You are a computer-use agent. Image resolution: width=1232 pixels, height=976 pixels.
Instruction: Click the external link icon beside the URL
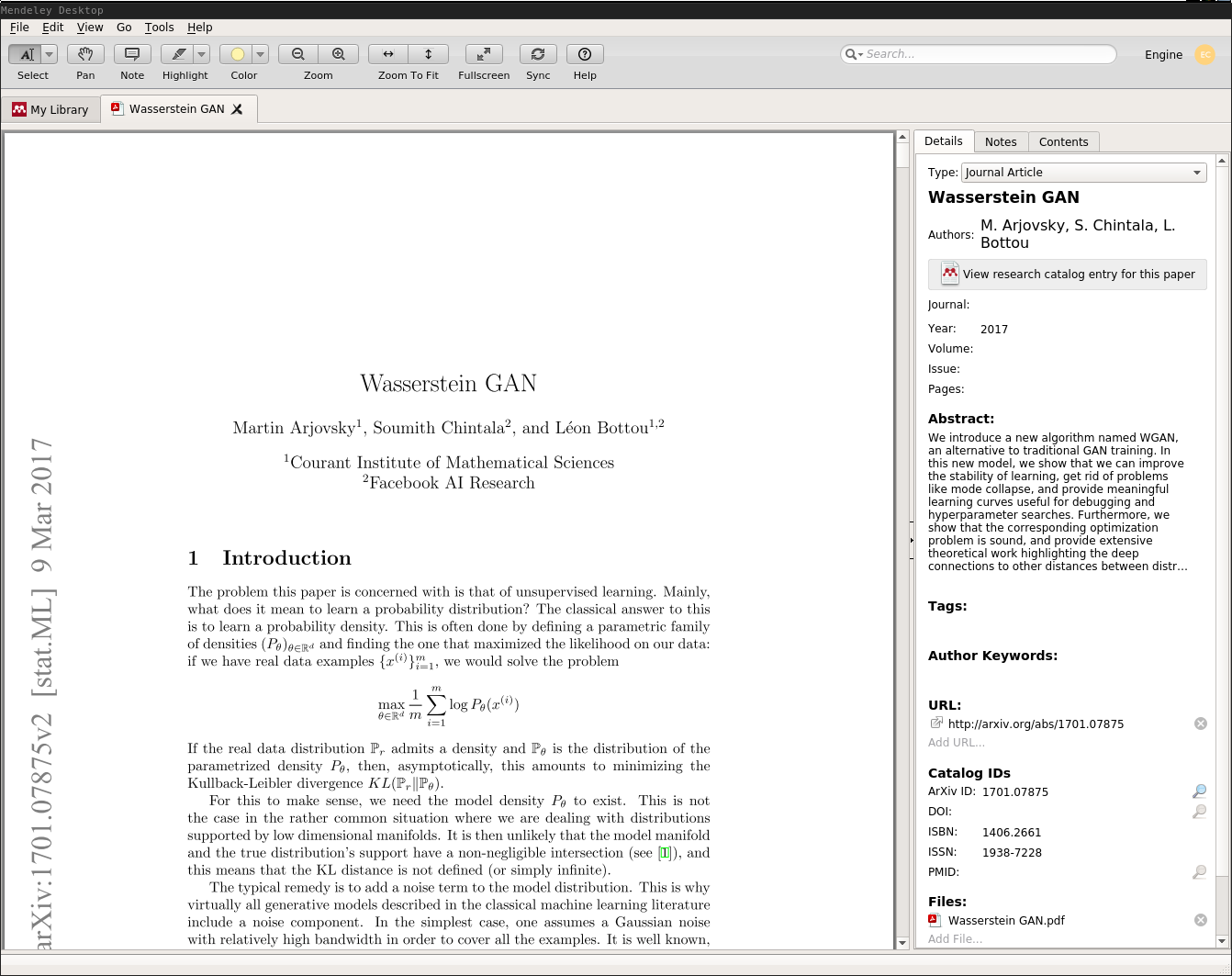coord(936,724)
